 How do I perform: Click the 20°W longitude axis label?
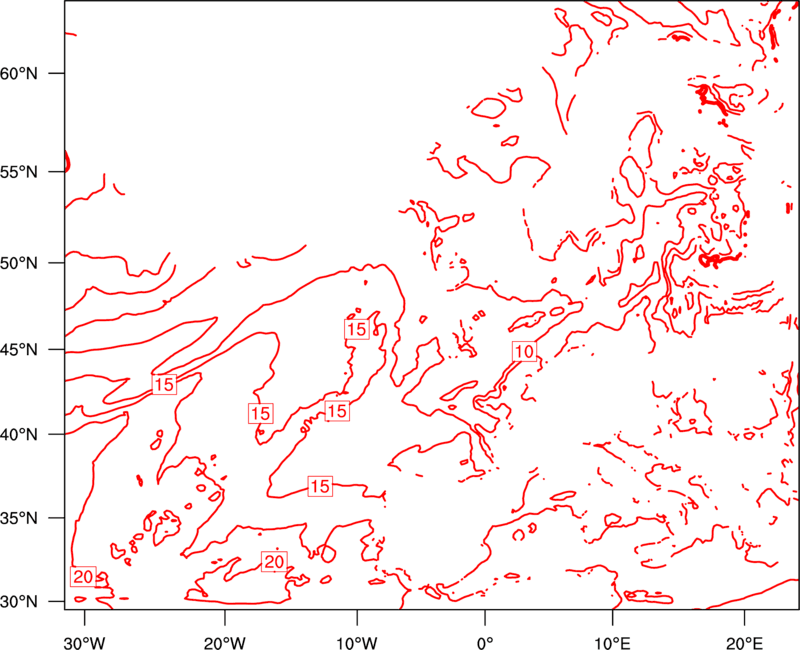tap(225, 643)
